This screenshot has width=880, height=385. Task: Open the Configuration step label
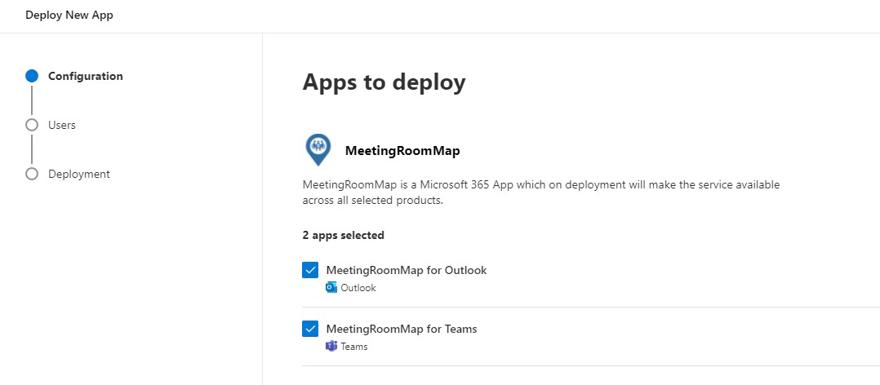(x=85, y=76)
